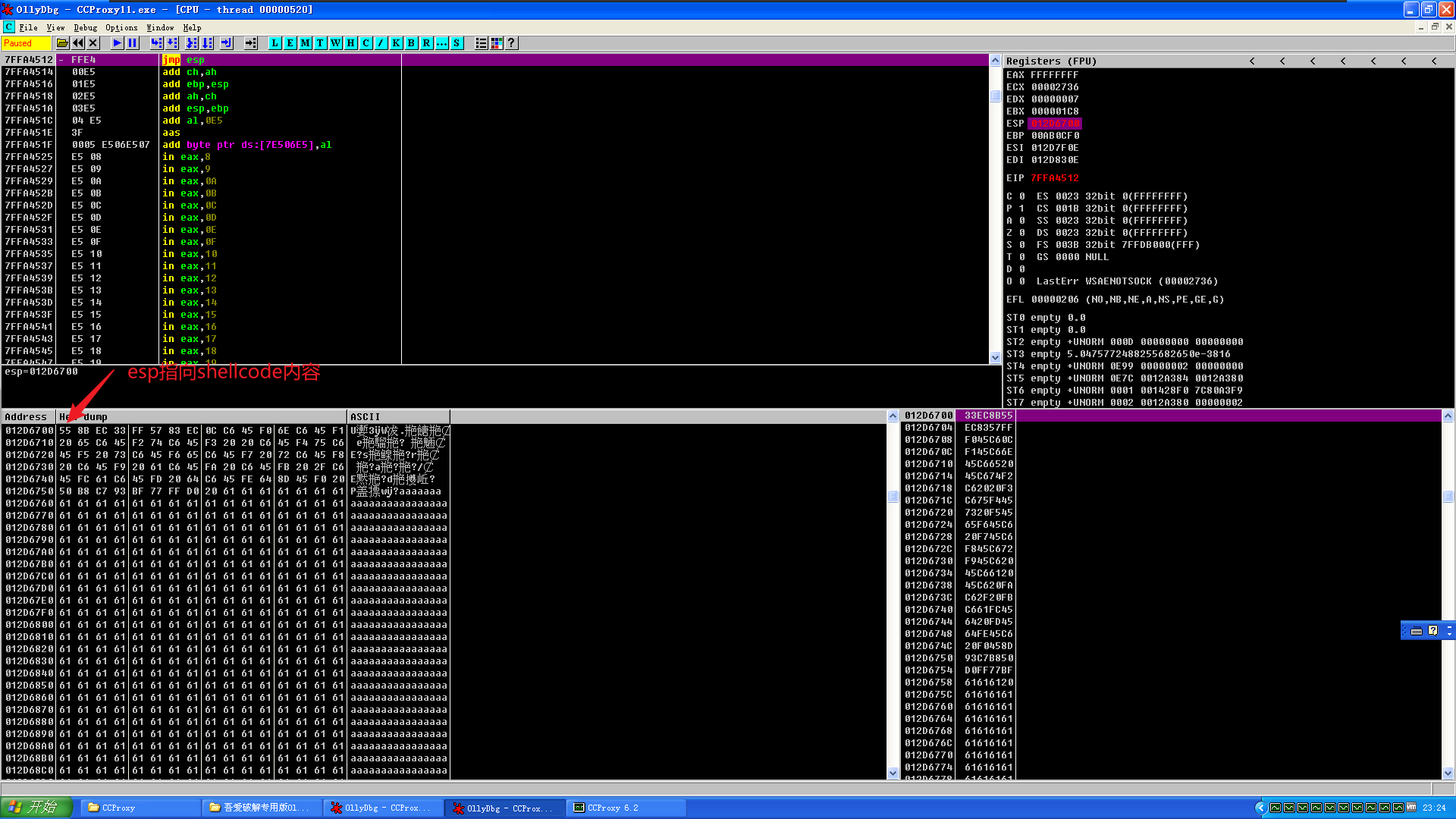The width and height of the screenshot is (1456, 819).
Task: Click the Hex dump column header
Action: coord(201,416)
